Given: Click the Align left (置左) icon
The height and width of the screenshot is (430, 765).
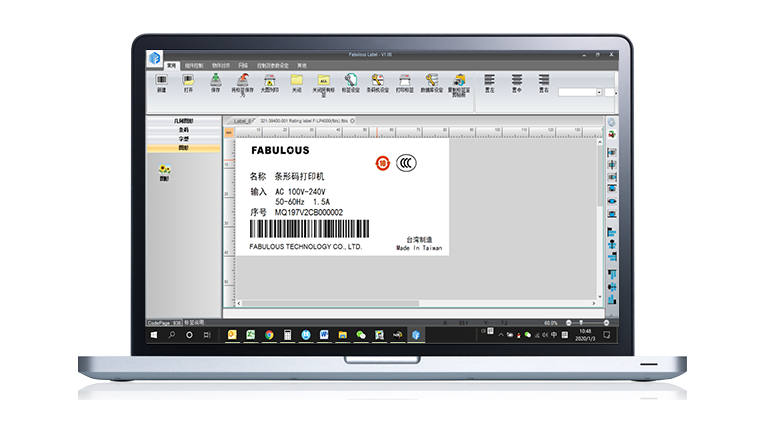Looking at the screenshot, I should point(489,80).
